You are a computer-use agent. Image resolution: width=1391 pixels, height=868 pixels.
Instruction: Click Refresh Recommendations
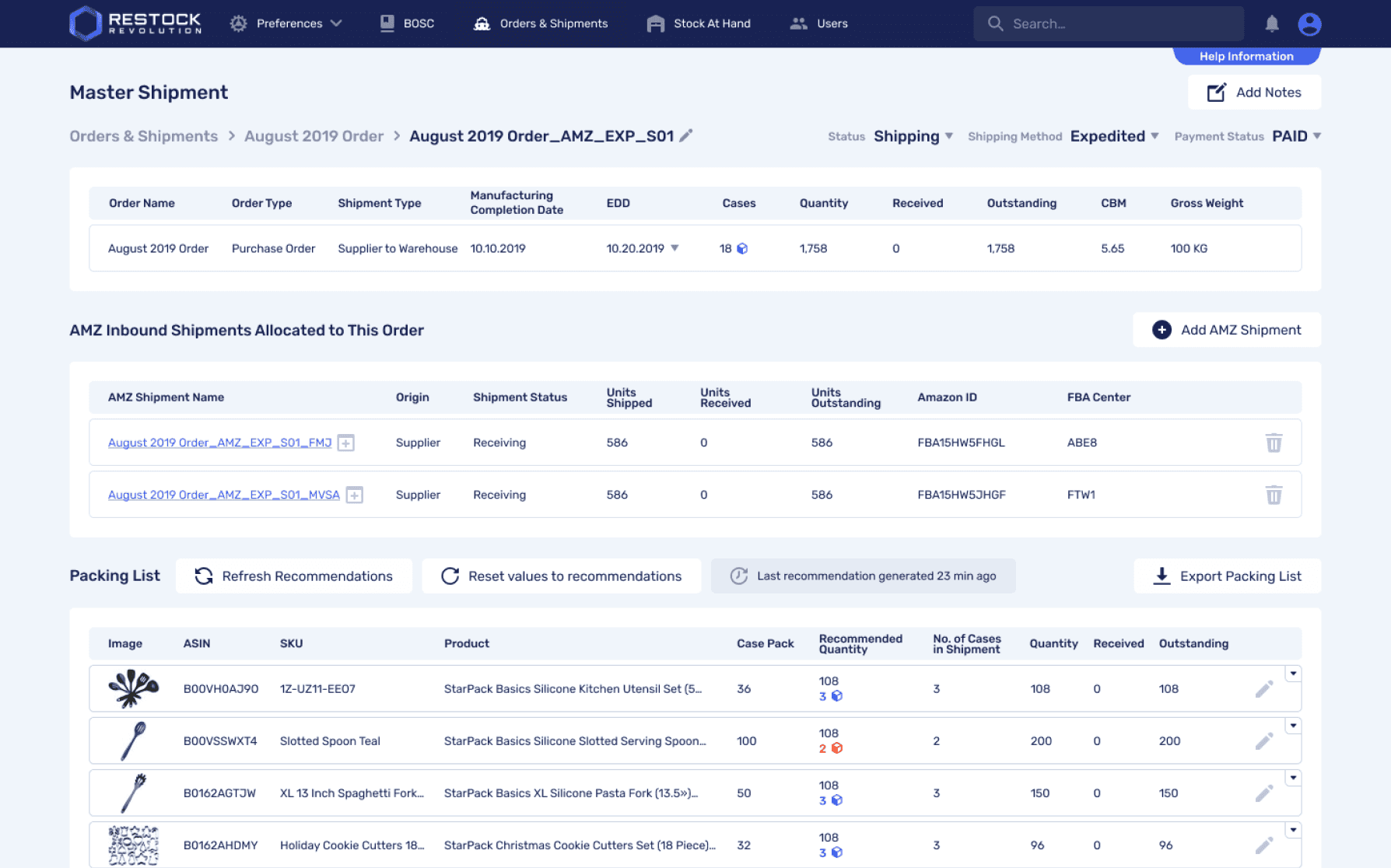[294, 576]
